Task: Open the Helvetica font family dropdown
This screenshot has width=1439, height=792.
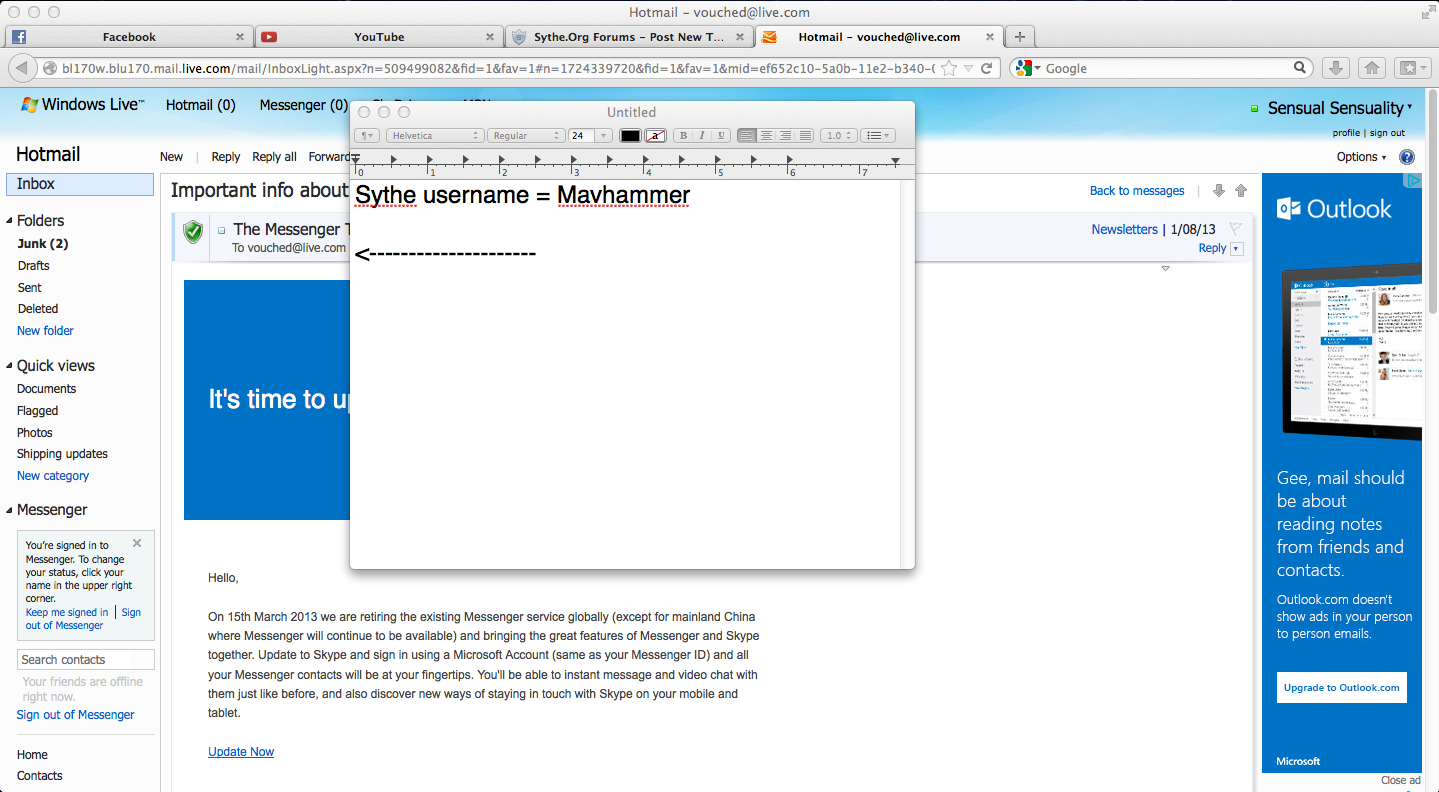Action: click(435, 136)
